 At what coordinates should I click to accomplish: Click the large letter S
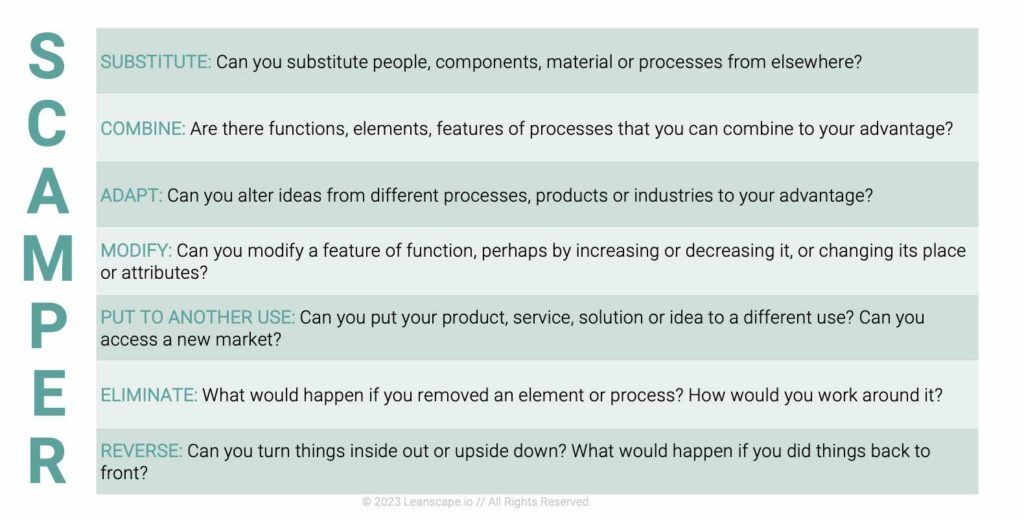[47, 57]
